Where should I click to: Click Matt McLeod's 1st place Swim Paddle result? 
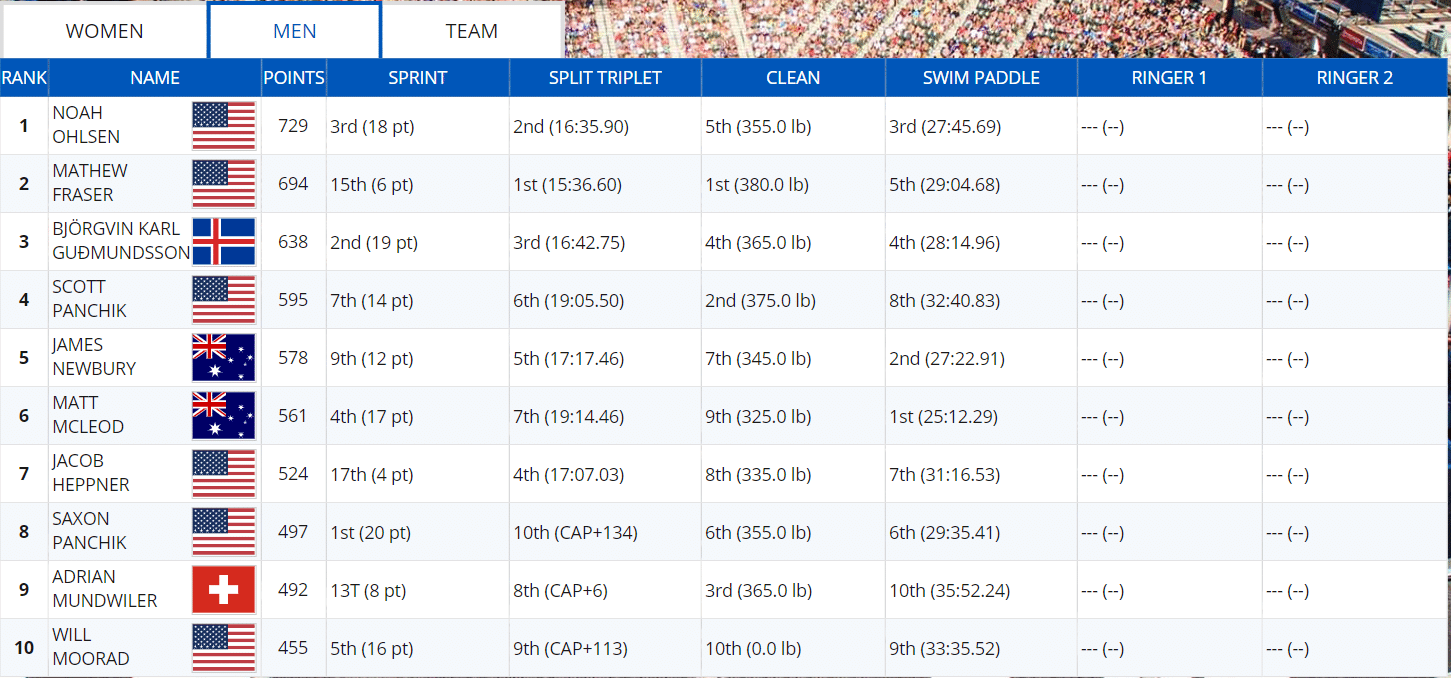coord(943,417)
